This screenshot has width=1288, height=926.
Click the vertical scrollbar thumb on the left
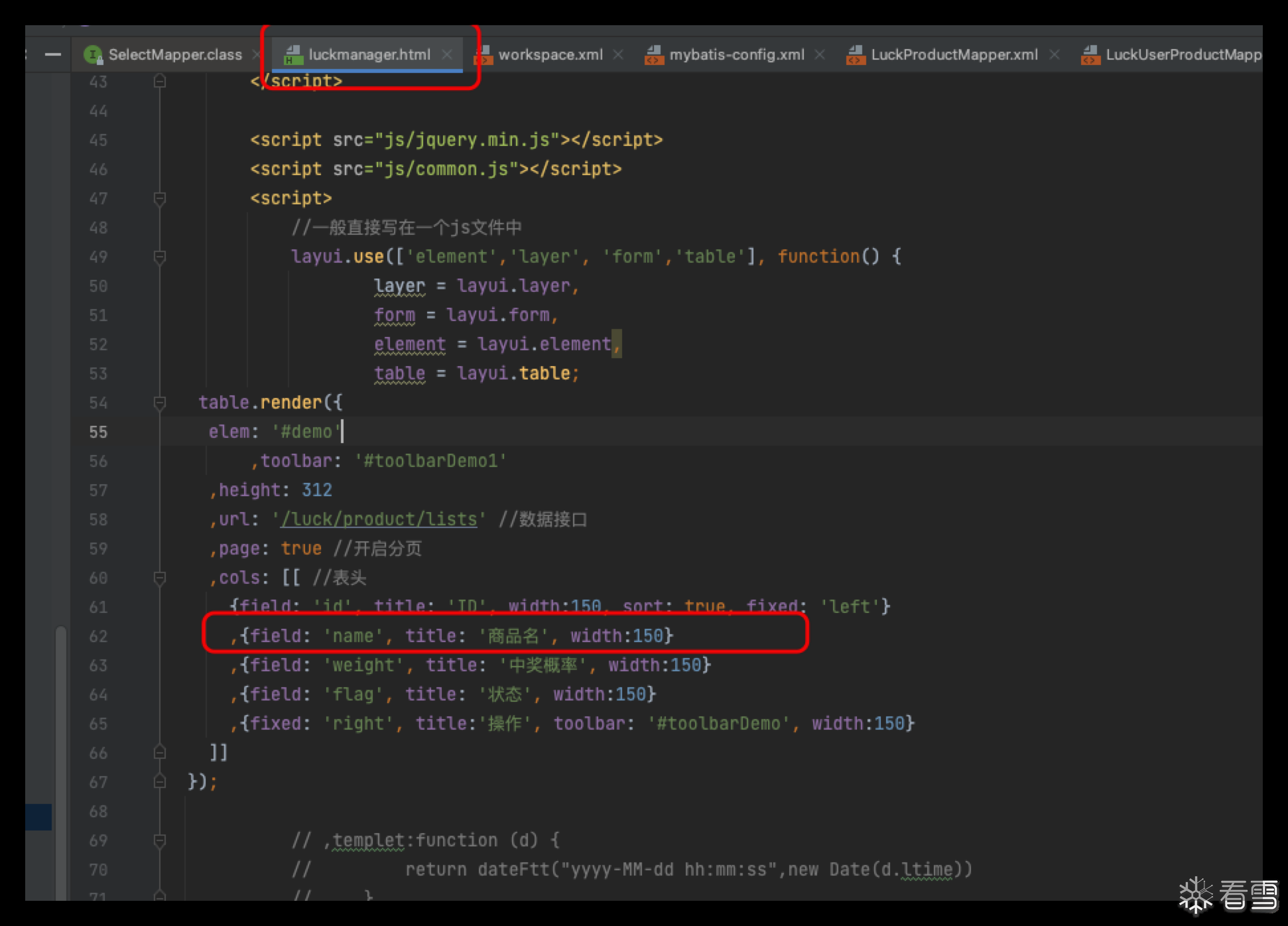(61, 763)
